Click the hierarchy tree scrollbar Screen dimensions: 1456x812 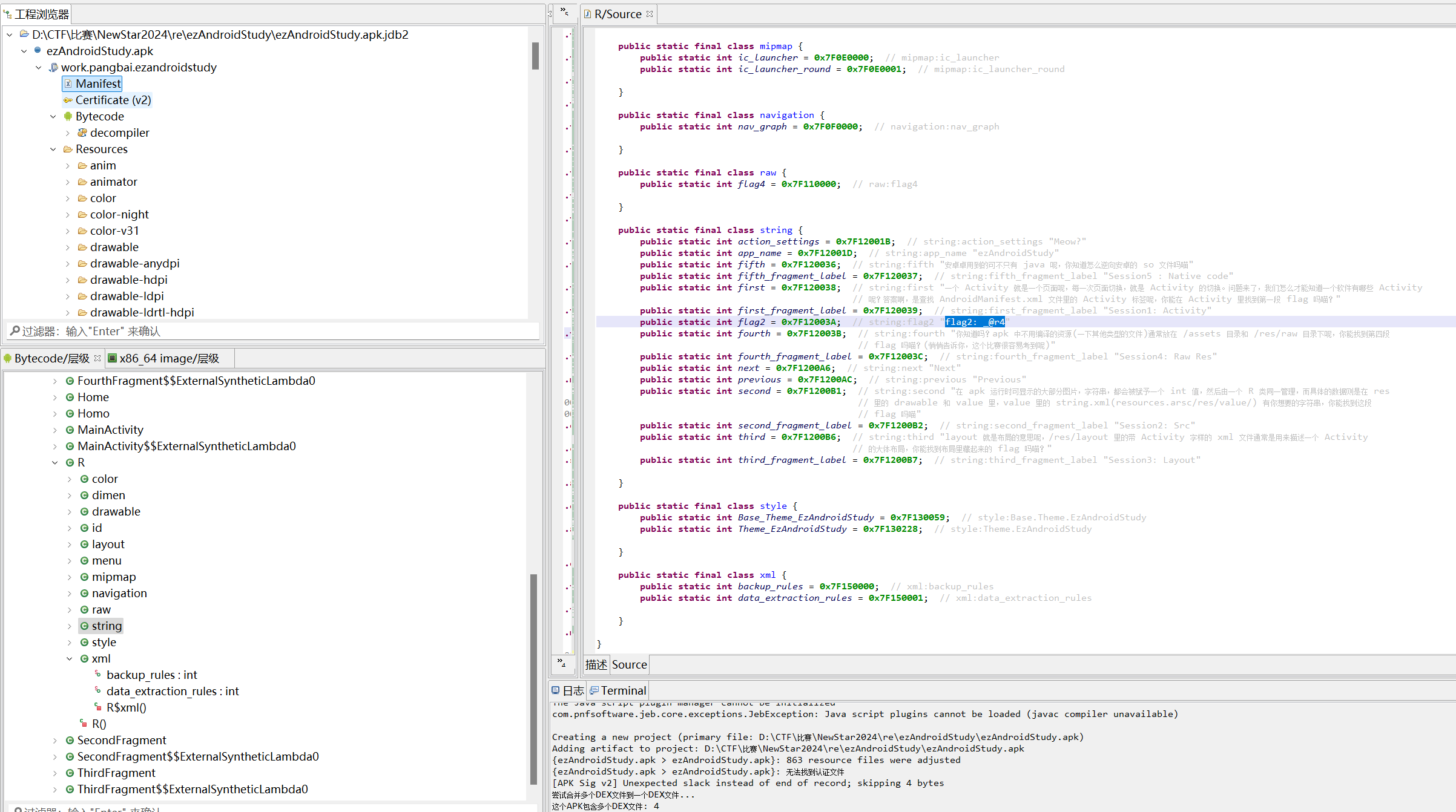pos(533,679)
